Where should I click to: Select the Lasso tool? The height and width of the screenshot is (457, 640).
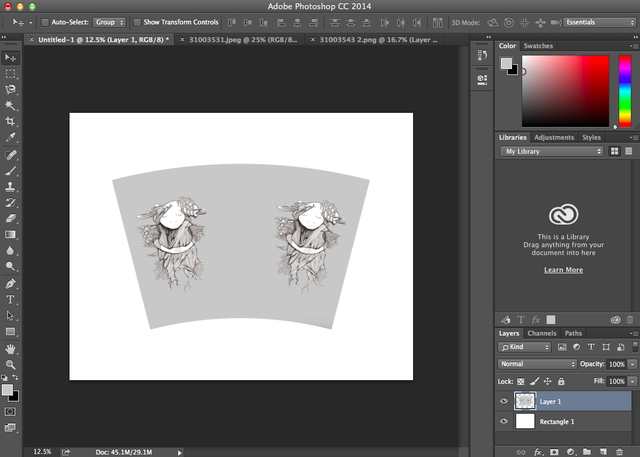coord(10,89)
